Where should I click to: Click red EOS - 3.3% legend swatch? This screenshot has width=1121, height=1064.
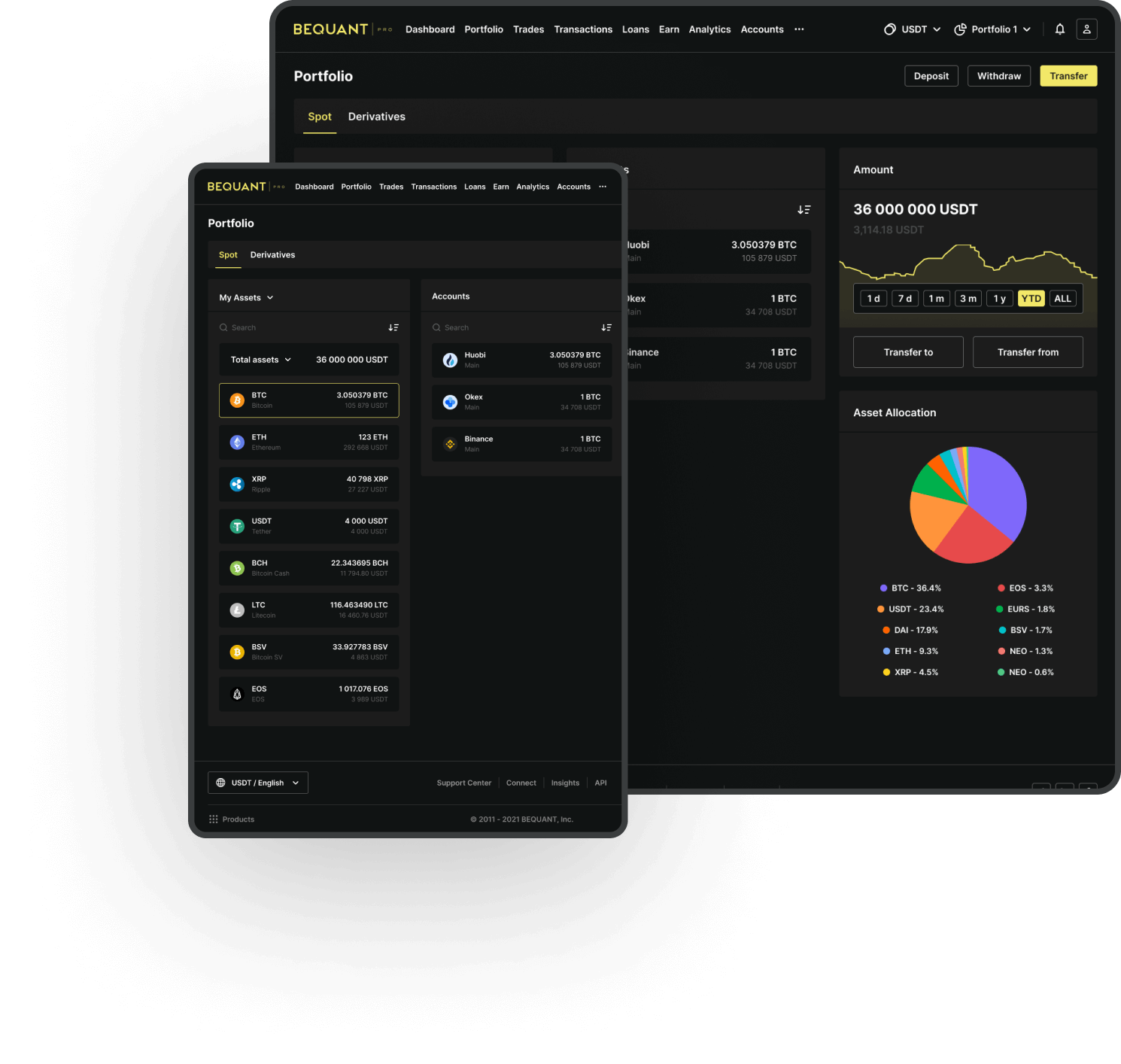1001,588
